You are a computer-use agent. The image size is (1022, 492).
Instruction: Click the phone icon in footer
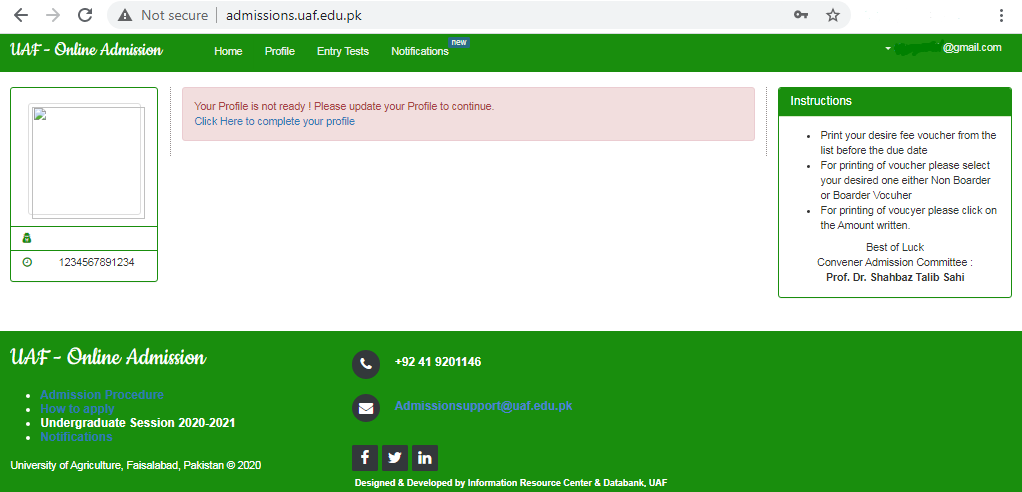[366, 364]
